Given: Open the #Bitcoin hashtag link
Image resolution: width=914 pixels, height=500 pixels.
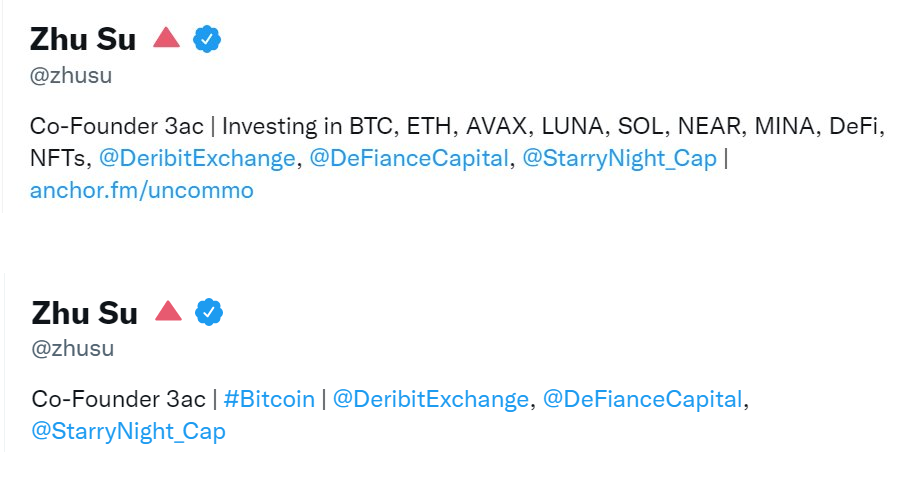Looking at the screenshot, I should tap(269, 399).
